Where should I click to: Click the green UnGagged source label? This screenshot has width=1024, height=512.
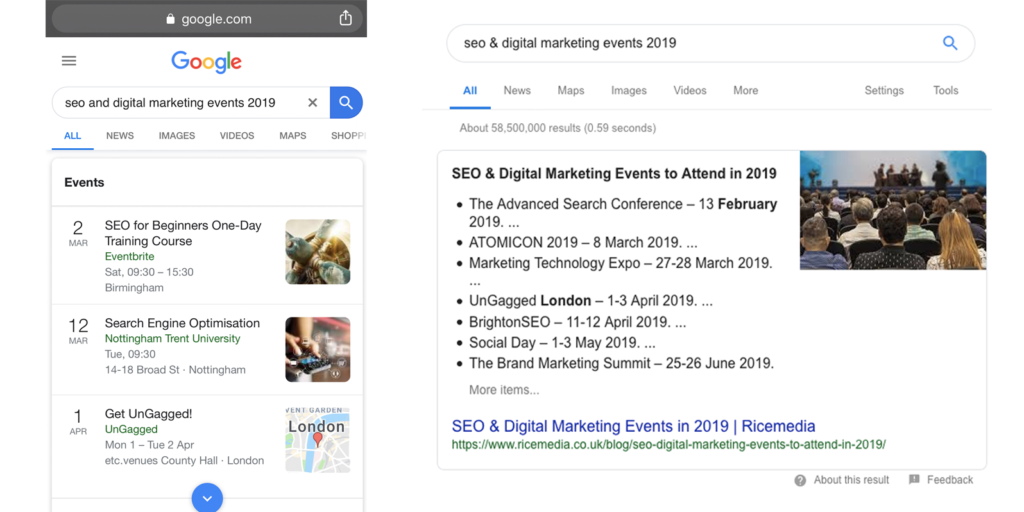pos(131,429)
